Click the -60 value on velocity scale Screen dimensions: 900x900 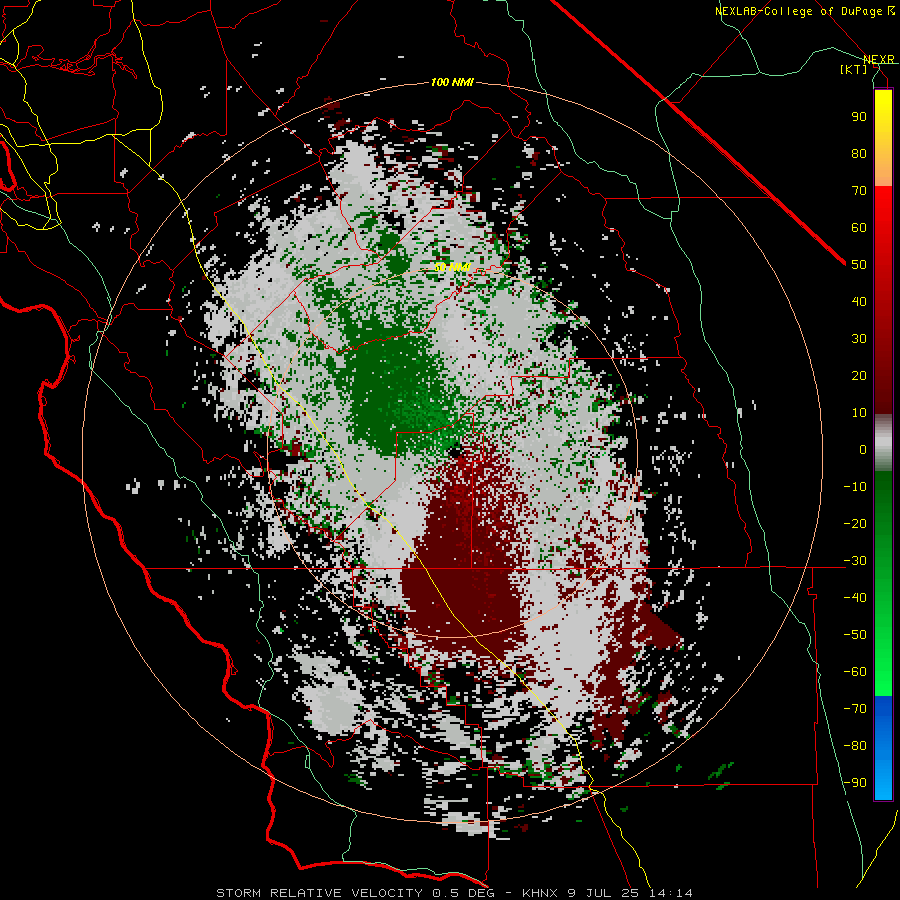[855, 672]
